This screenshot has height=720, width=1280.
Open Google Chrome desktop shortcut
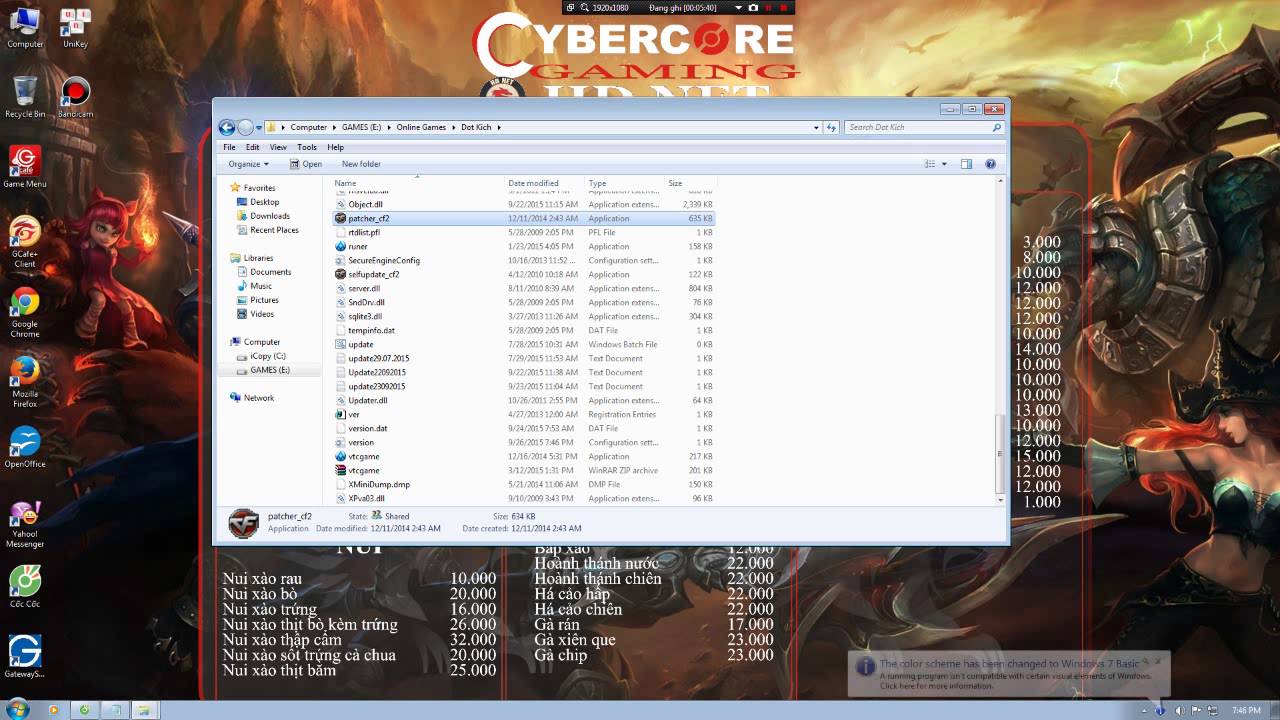(25, 314)
